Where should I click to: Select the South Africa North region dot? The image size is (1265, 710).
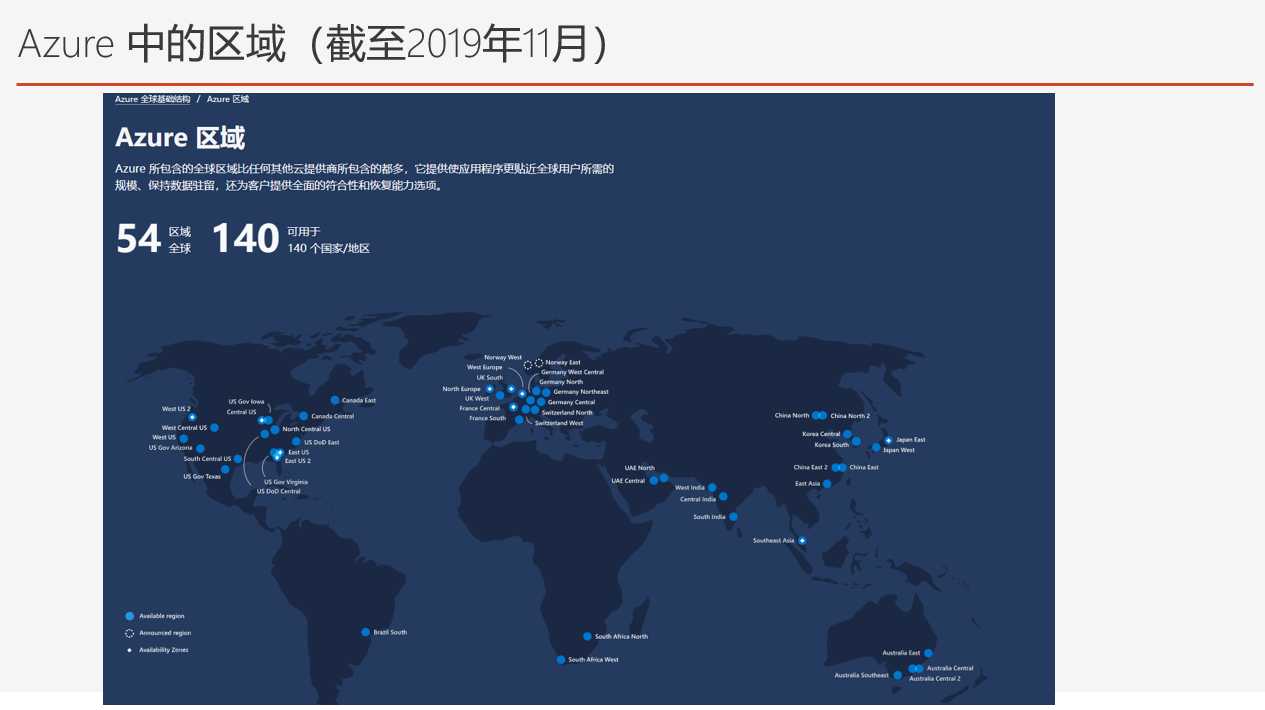click(x=587, y=636)
